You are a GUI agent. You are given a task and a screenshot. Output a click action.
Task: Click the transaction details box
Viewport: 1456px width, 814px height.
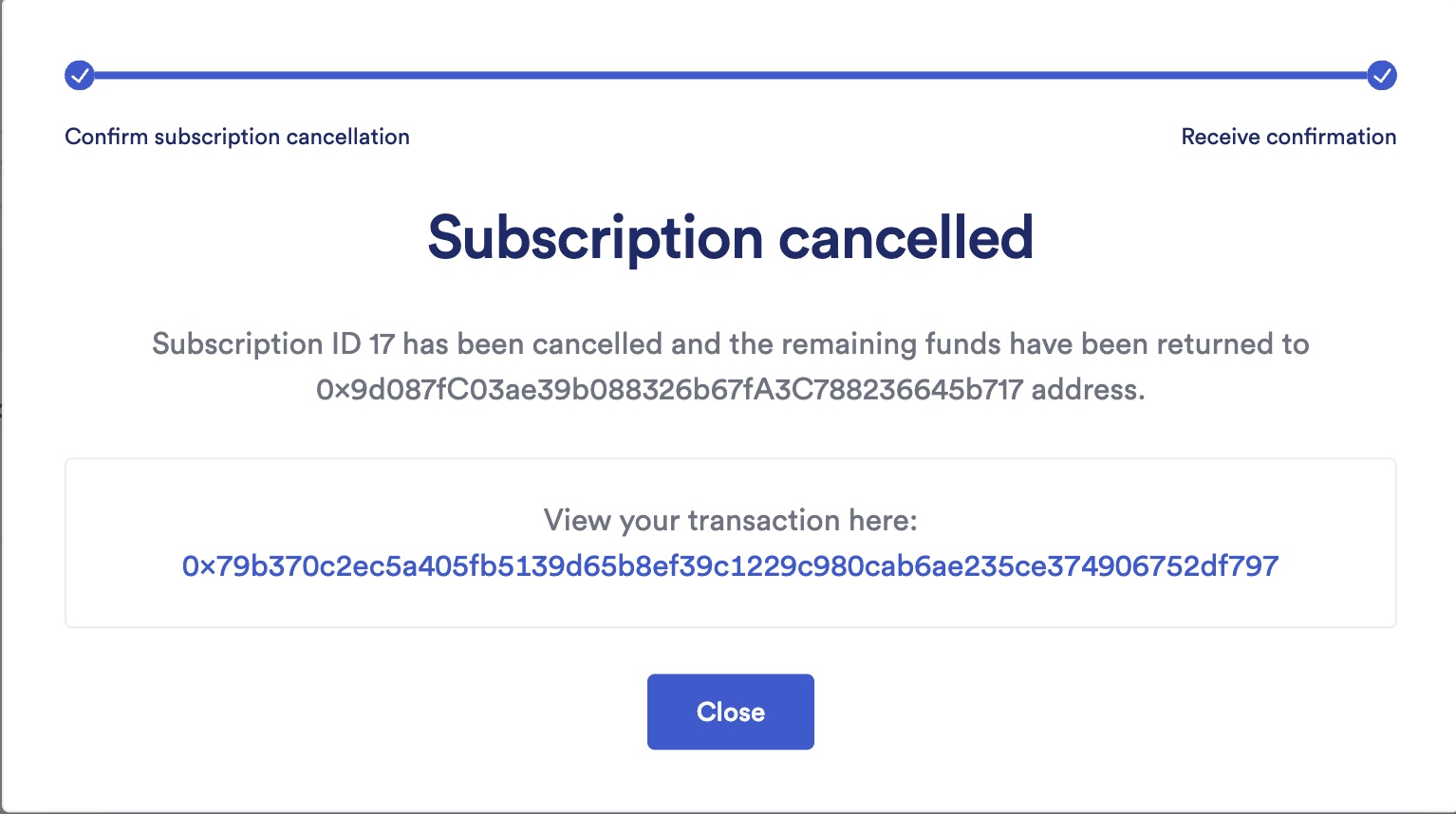[730, 543]
